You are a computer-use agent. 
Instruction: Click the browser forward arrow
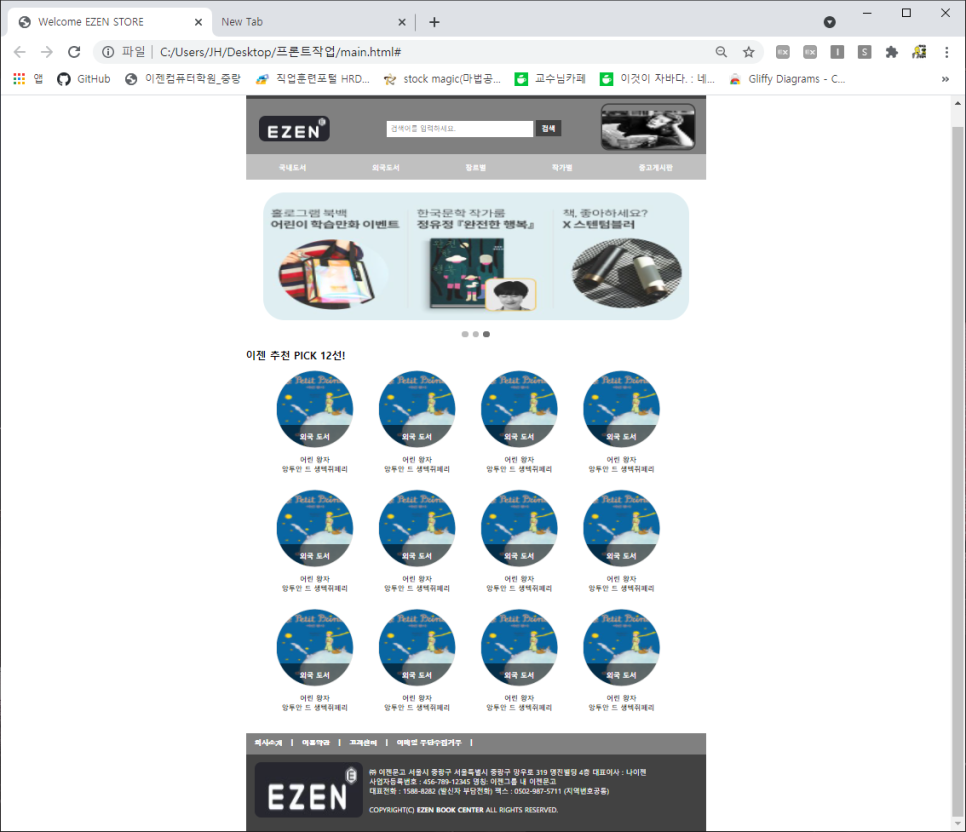(47, 52)
